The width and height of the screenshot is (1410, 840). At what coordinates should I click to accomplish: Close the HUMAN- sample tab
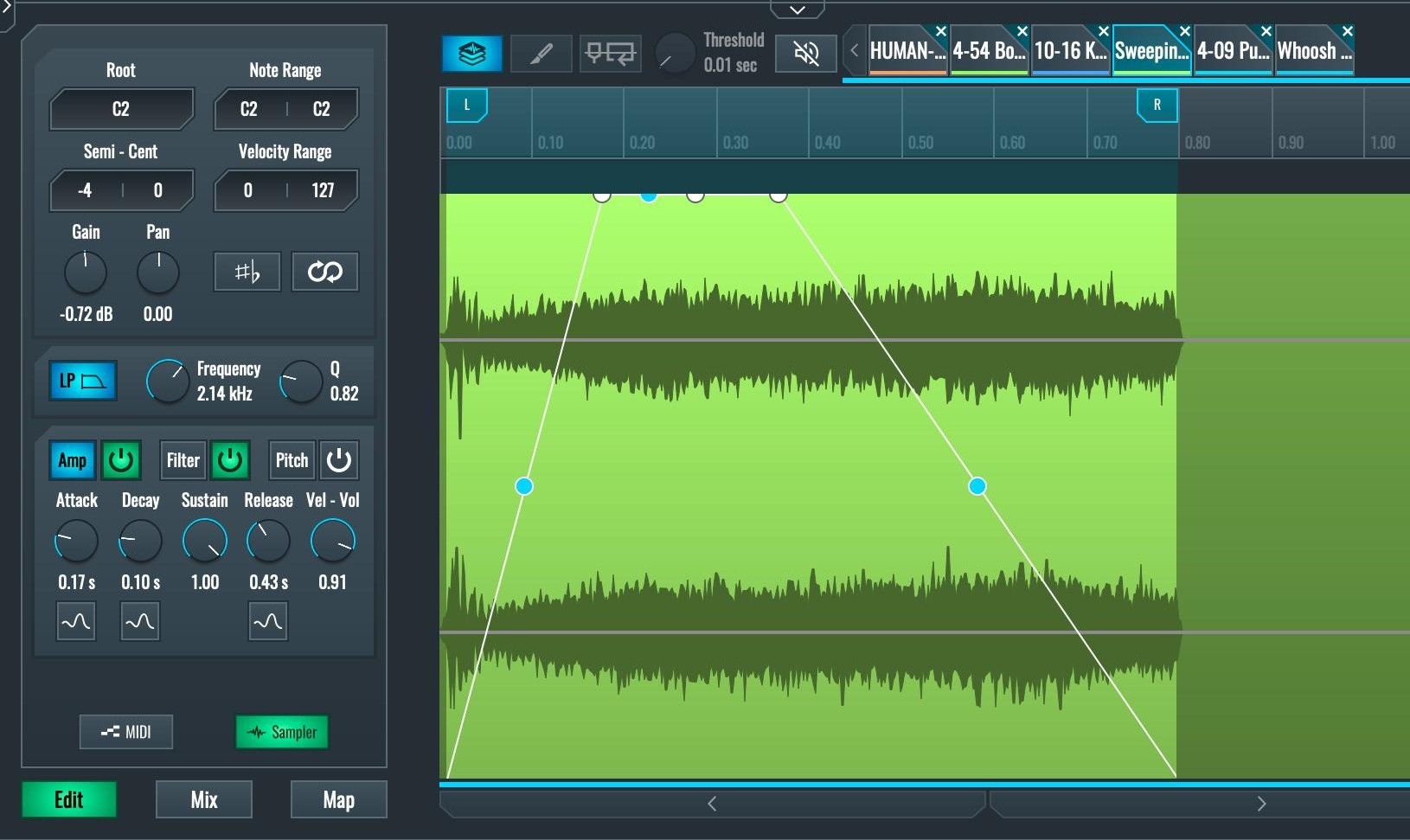(940, 31)
